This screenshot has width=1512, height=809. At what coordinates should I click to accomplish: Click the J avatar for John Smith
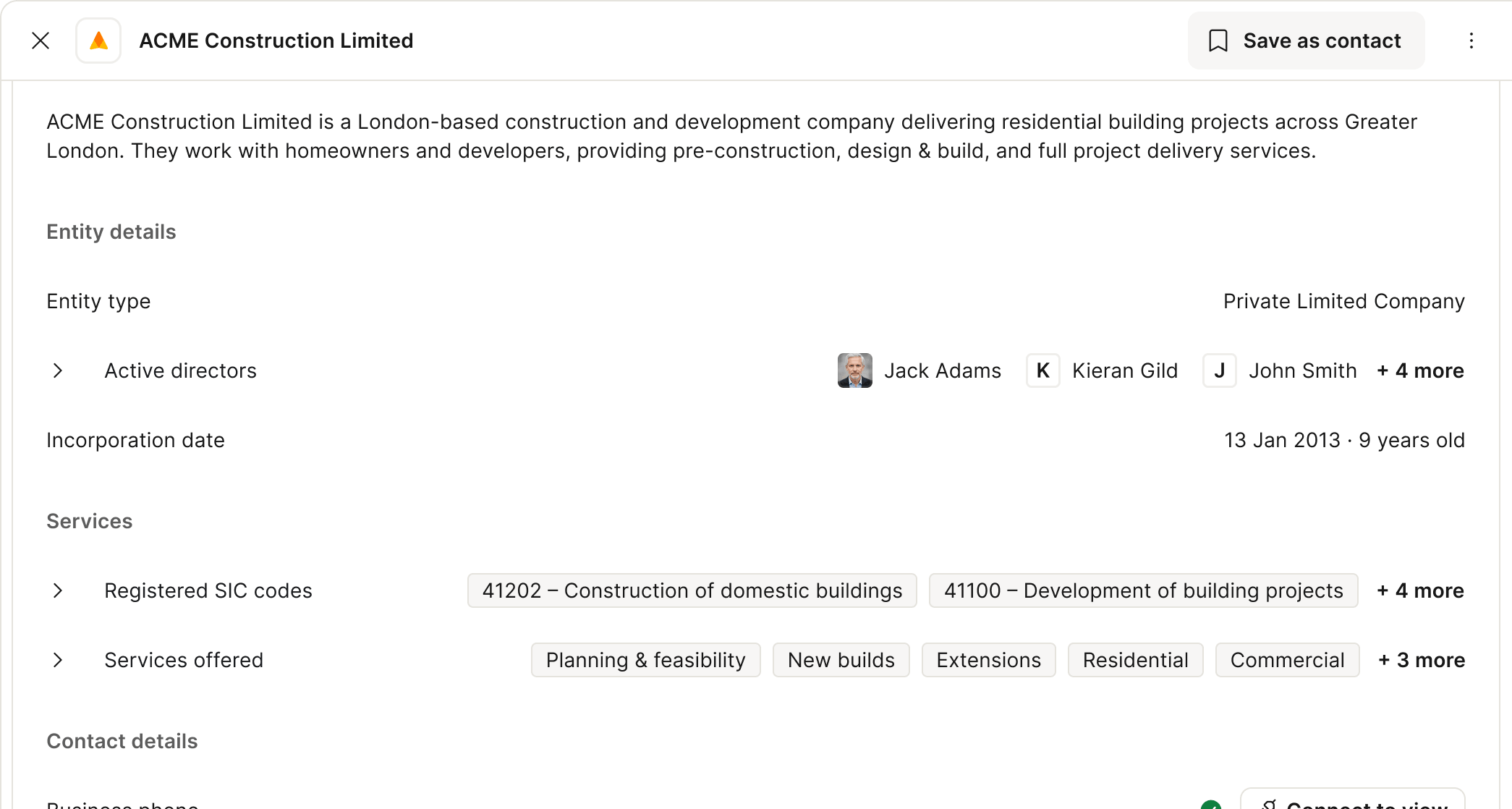[x=1219, y=370]
